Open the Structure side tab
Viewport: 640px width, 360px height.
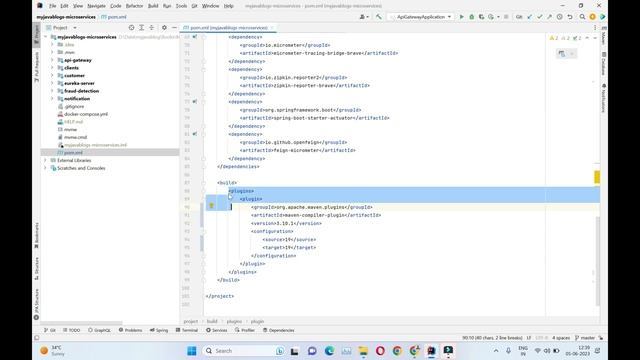click(36, 268)
